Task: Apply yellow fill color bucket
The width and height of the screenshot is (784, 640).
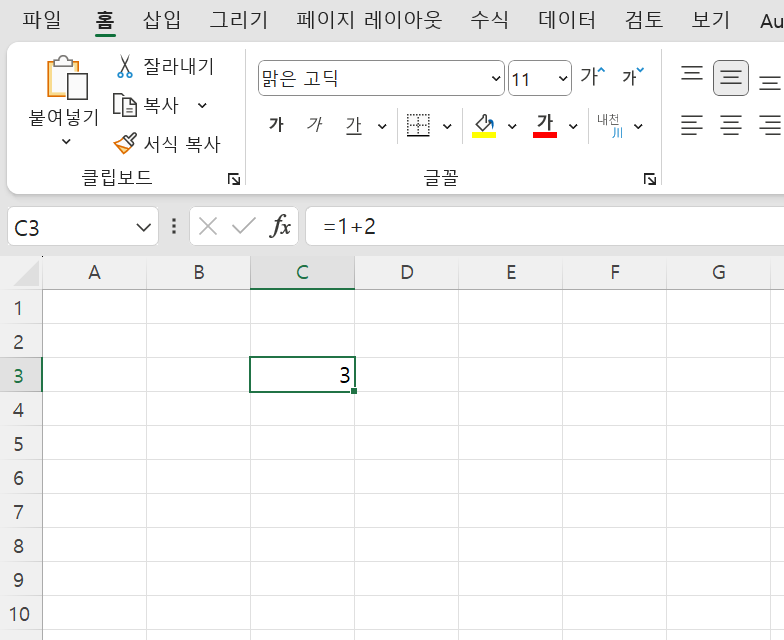Action: (484, 126)
